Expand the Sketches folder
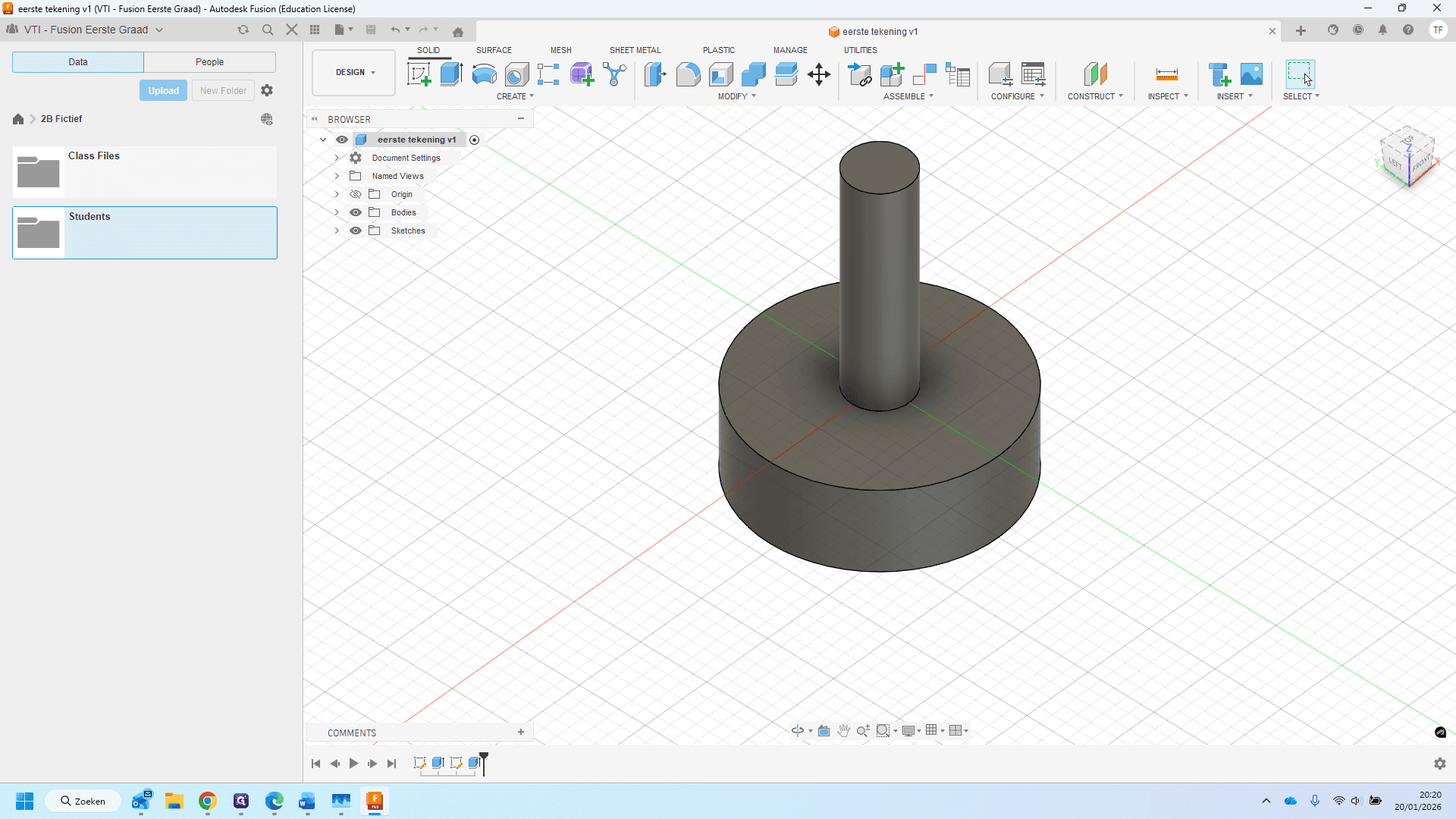Screen dimensions: 1456x819 [x=337, y=231]
